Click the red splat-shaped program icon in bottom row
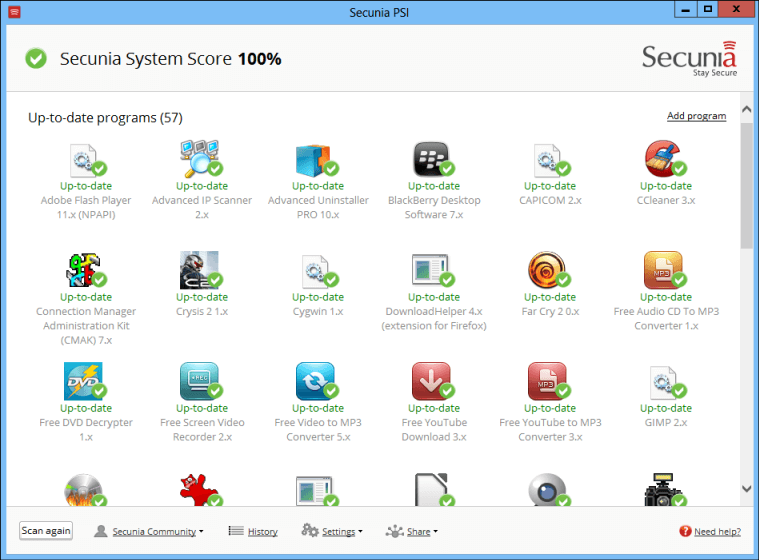This screenshot has height=560, width=759. pyautogui.click(x=200, y=490)
